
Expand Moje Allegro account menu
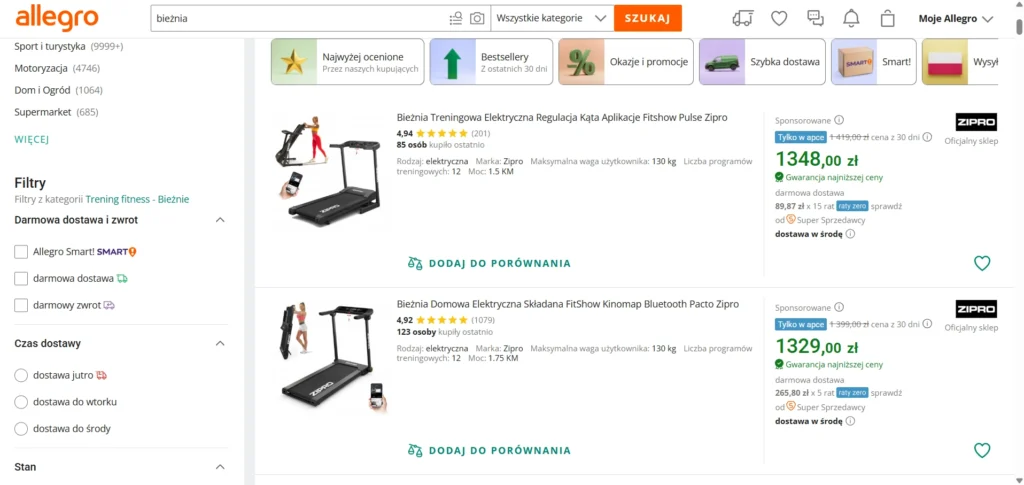click(955, 18)
